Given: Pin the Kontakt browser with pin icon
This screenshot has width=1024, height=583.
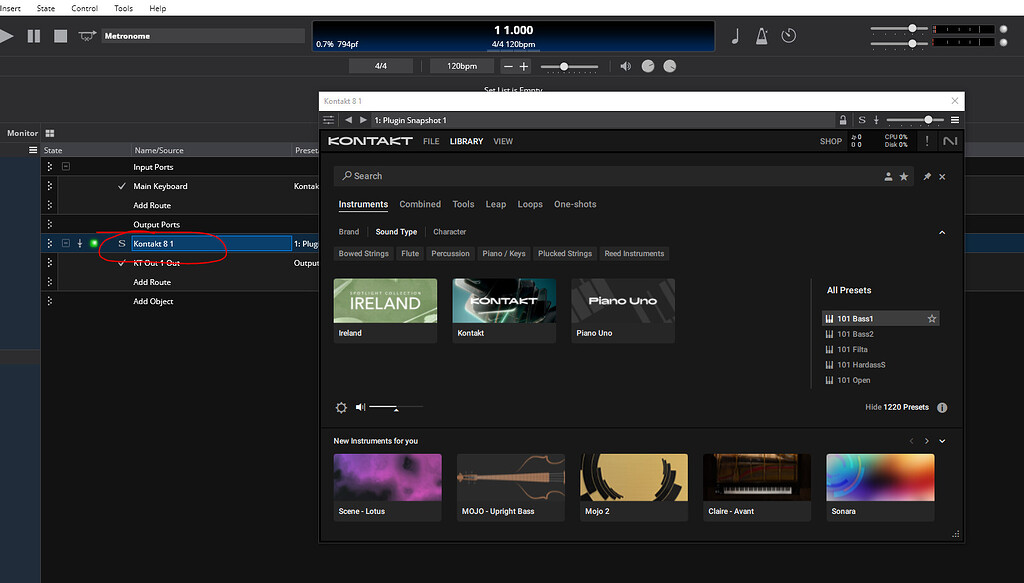Looking at the screenshot, I should point(927,176).
